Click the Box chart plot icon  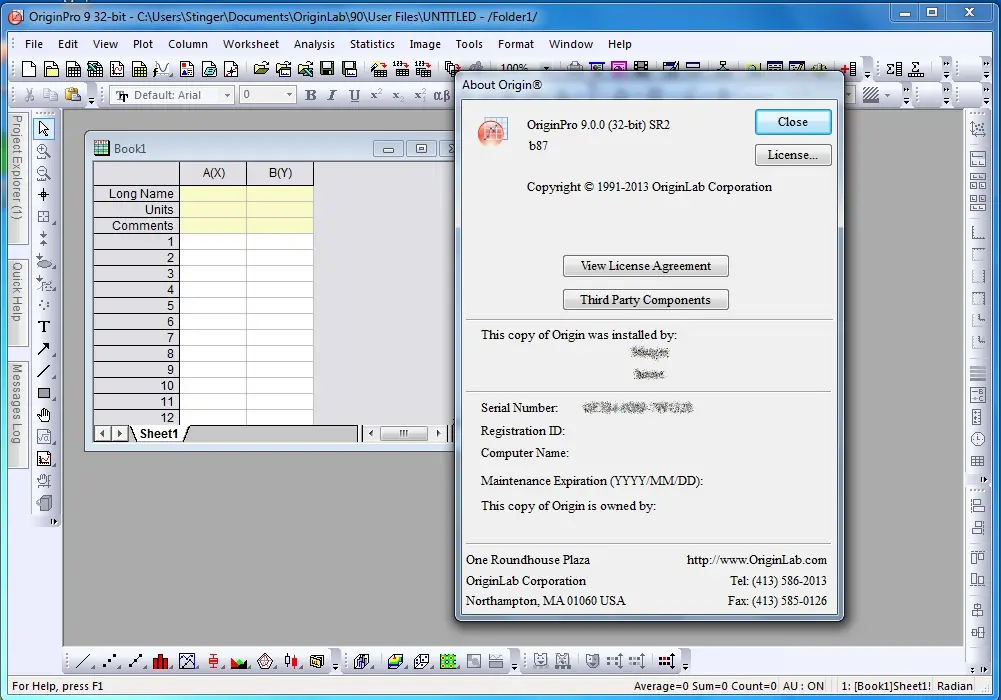coord(214,662)
